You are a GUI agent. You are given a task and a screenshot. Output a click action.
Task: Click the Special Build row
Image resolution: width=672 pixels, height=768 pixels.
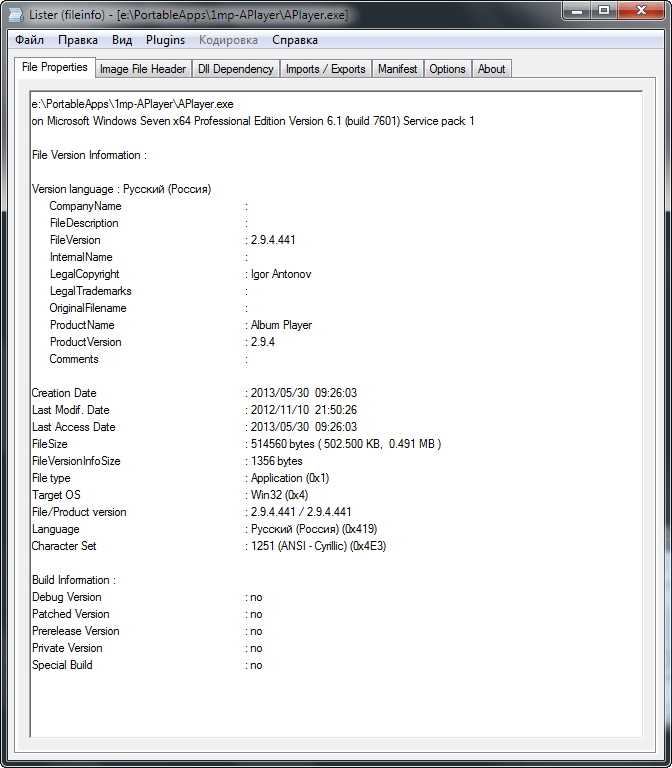[x=147, y=665]
